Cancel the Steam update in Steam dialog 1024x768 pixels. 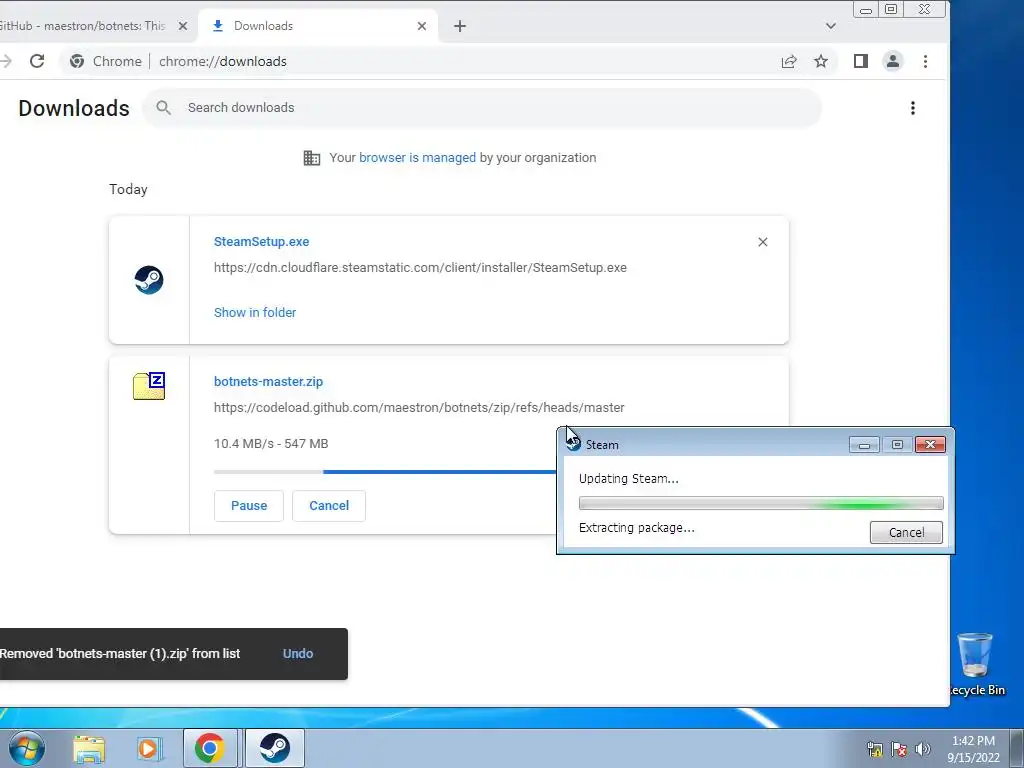[906, 532]
